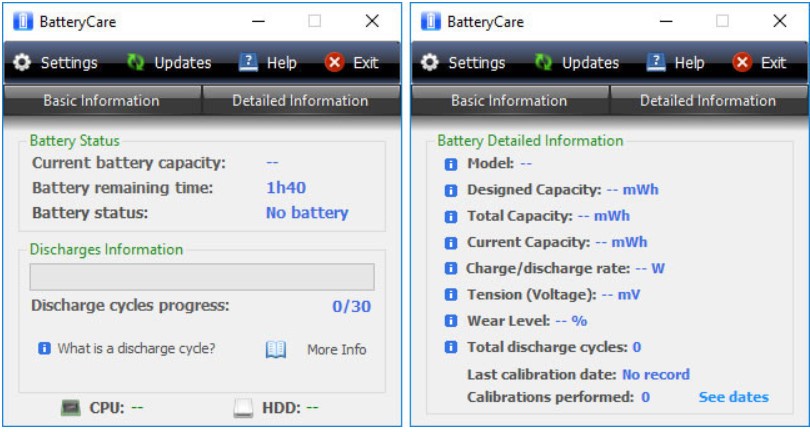Image resolution: width=810 pixels, height=432 pixels.
Task: Click the info icon next to Tension (Voltage)
Action: (451, 295)
